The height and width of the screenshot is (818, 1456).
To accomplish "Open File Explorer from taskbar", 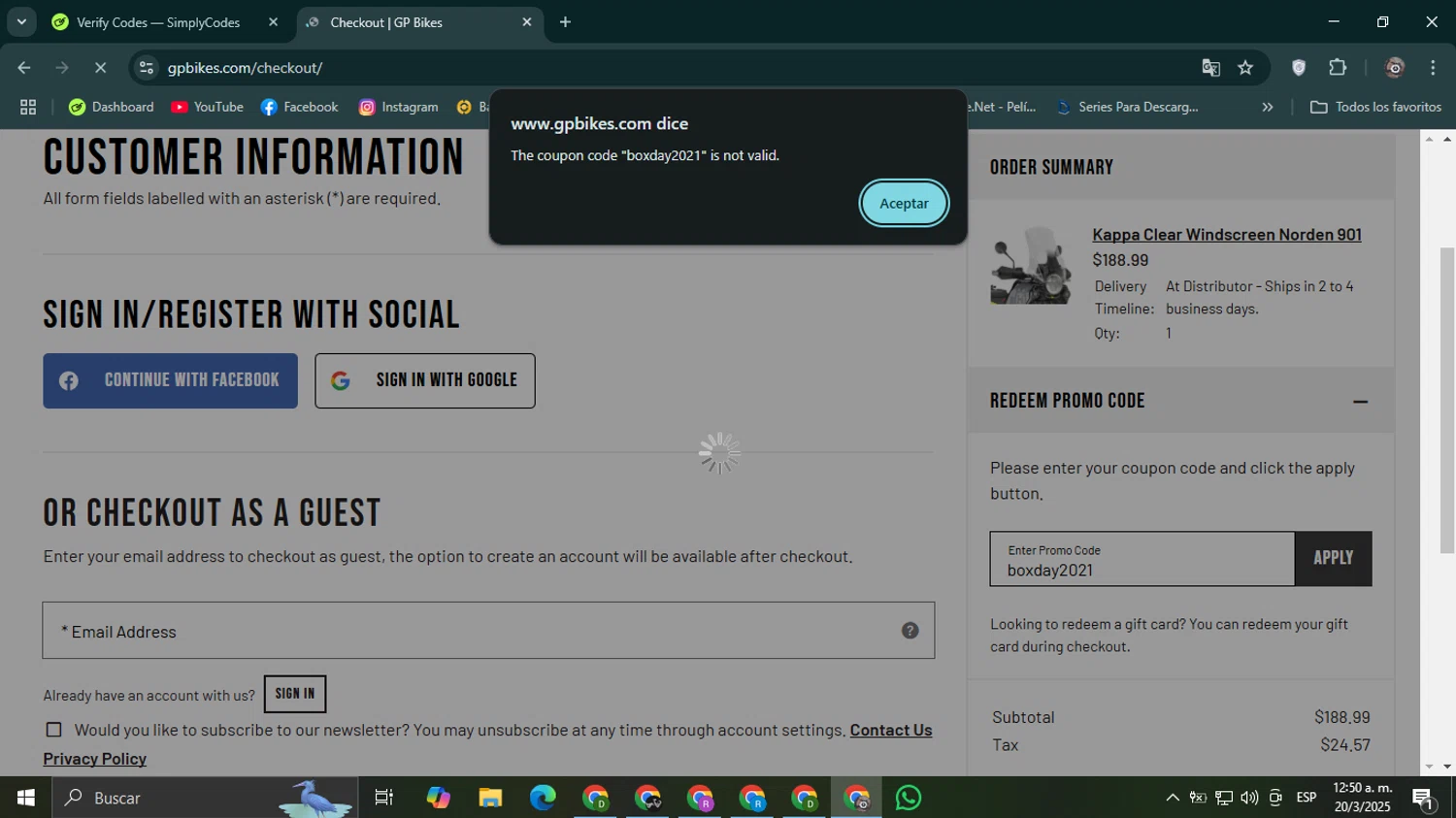I will click(490, 798).
